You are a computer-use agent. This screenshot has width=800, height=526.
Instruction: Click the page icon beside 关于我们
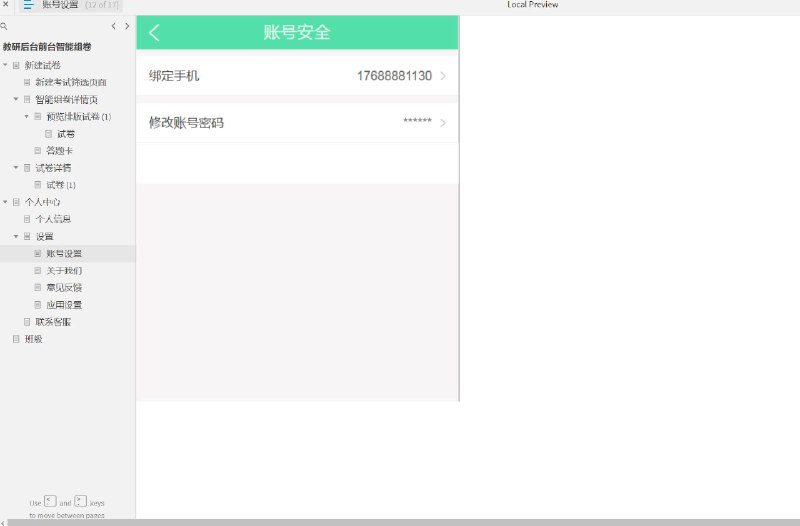coord(38,270)
